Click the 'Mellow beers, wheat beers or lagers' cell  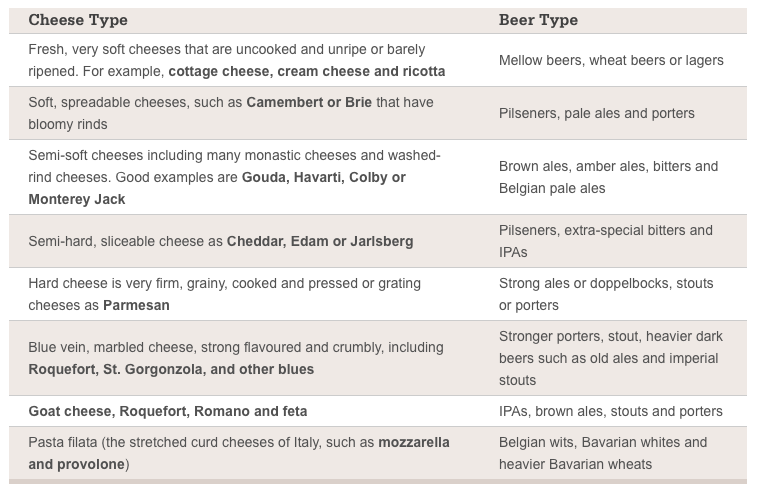(611, 60)
